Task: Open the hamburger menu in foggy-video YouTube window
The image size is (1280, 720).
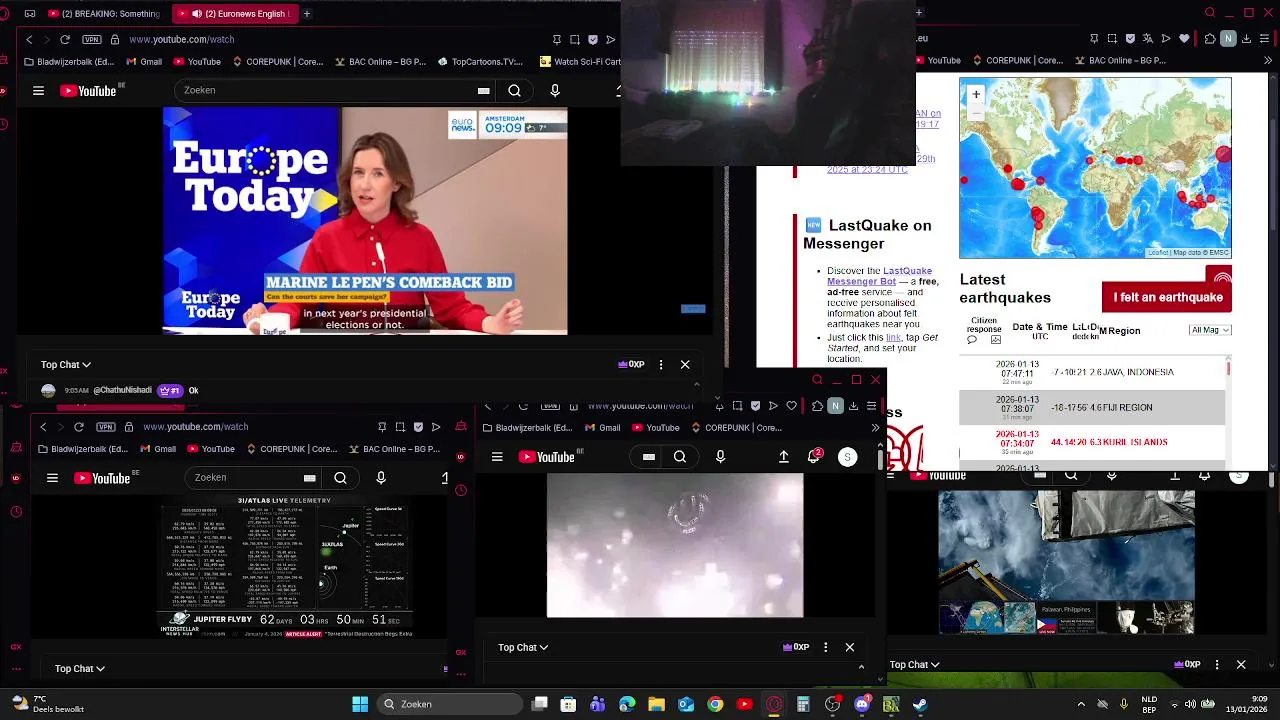Action: [x=497, y=457]
